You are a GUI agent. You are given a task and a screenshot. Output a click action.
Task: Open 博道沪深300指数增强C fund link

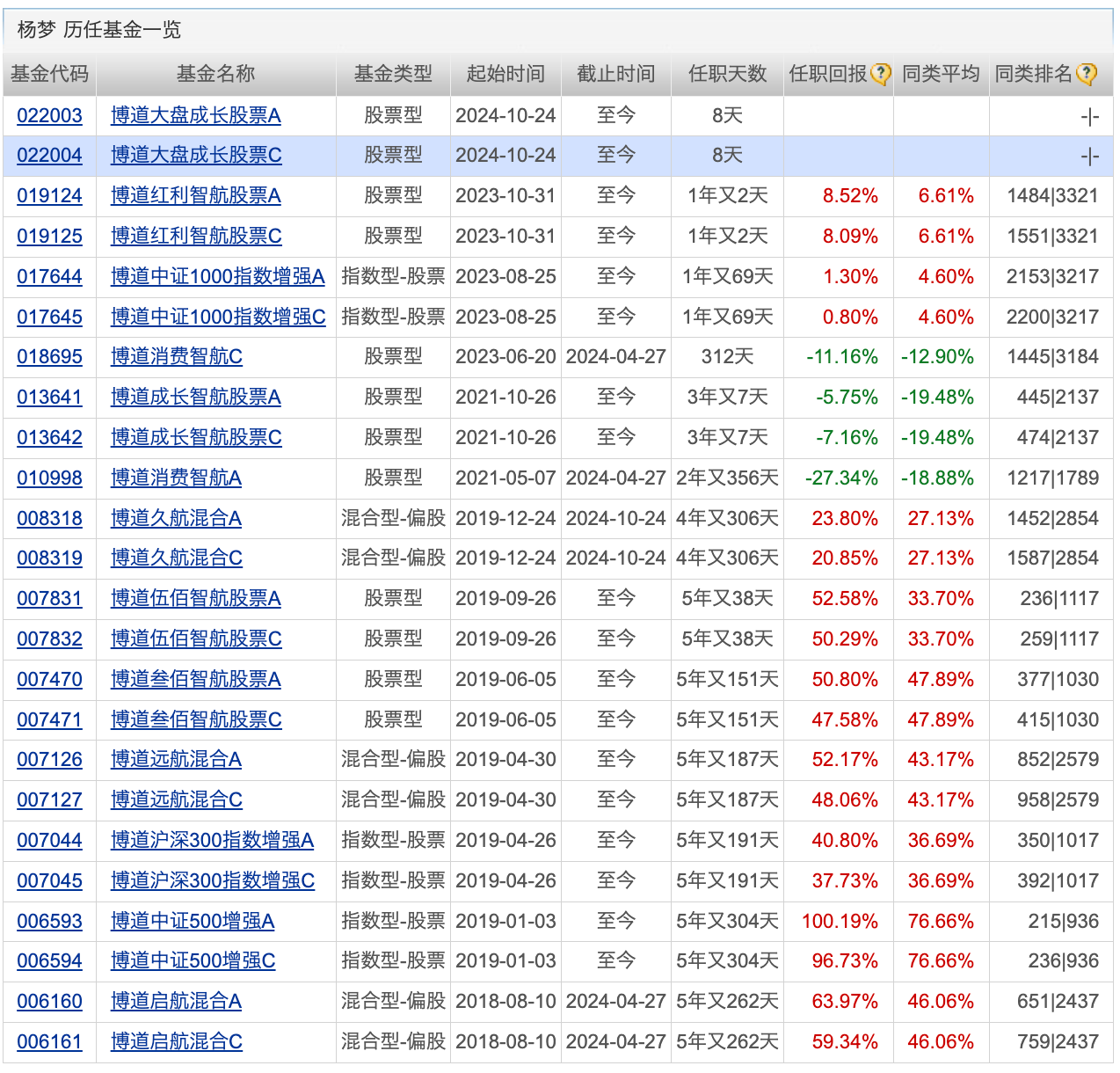pyautogui.click(x=213, y=881)
